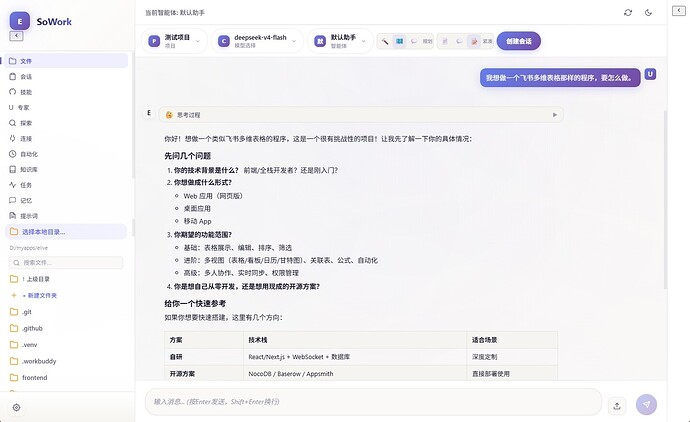Screen dimensions: 690x422
Task: Click the 思考过程 emoji icon
Action: (x=169, y=115)
